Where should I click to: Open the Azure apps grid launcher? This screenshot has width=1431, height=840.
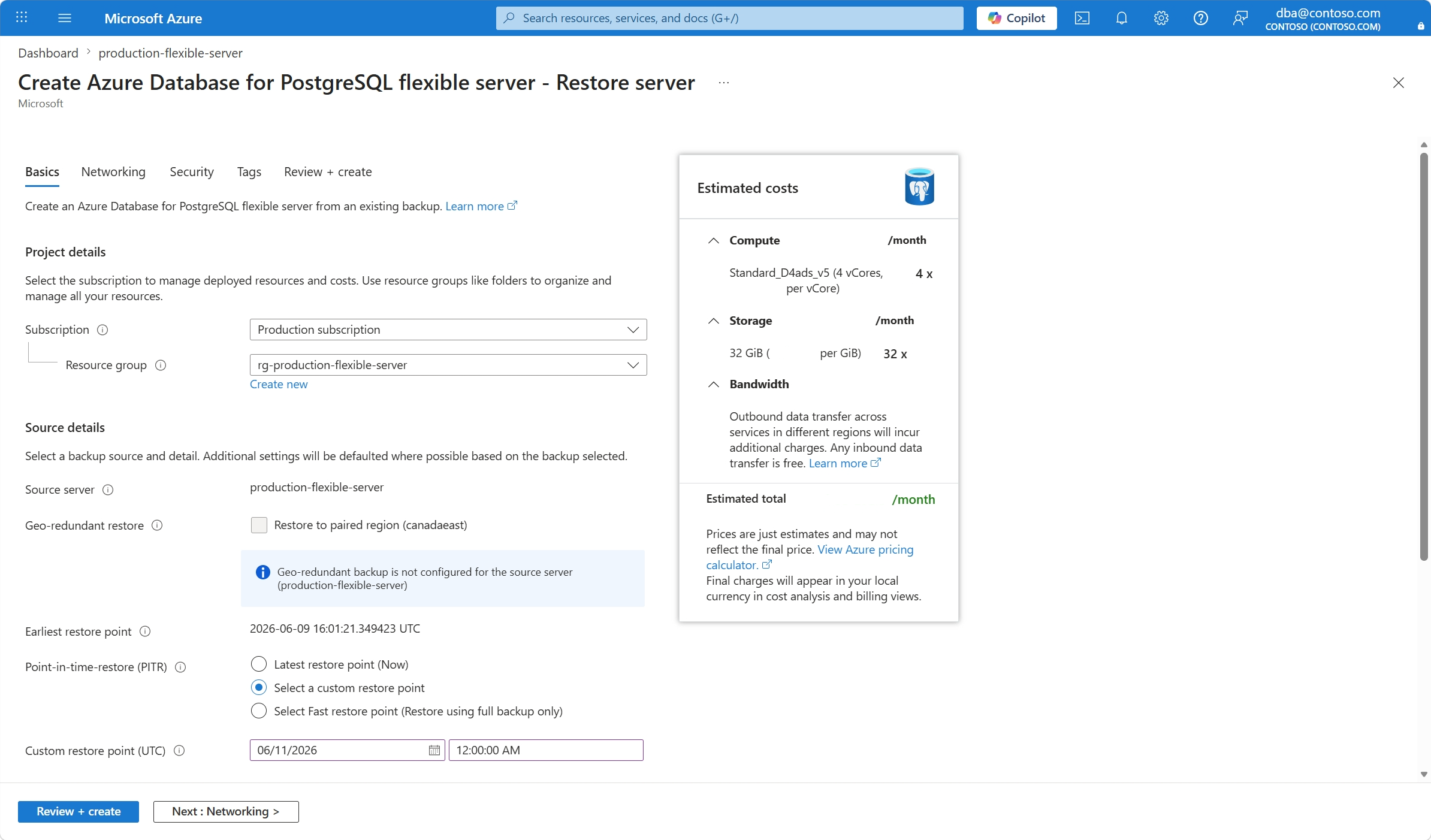(x=22, y=17)
